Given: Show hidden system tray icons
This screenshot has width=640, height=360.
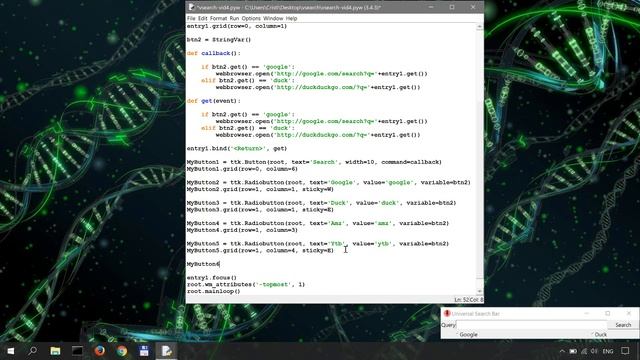Looking at the screenshot, I should [x=562, y=351].
